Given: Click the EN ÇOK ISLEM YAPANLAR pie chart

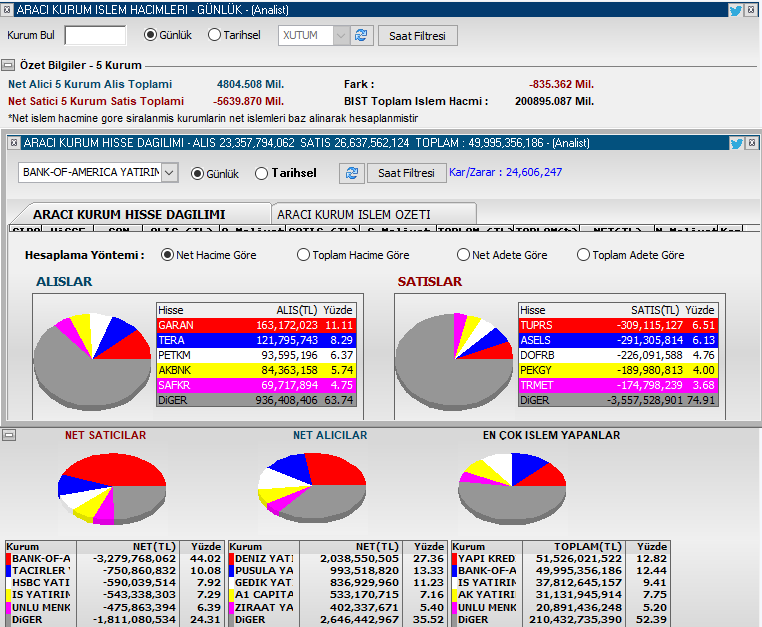Looking at the screenshot, I should [x=512, y=488].
